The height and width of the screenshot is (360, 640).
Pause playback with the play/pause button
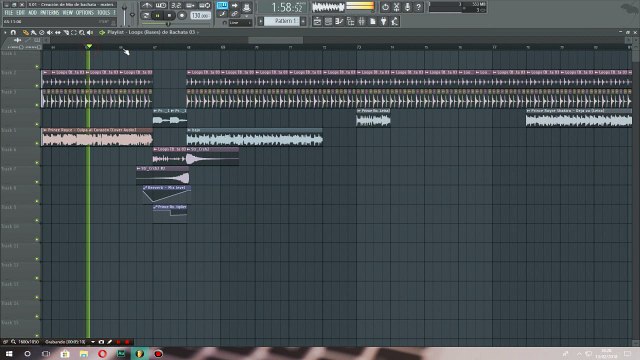coord(157,16)
